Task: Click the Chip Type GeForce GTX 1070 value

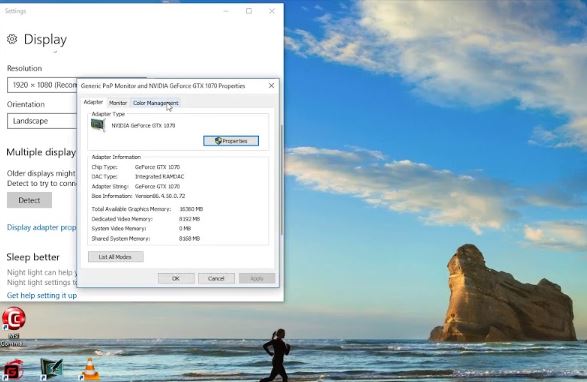Action: (x=157, y=167)
